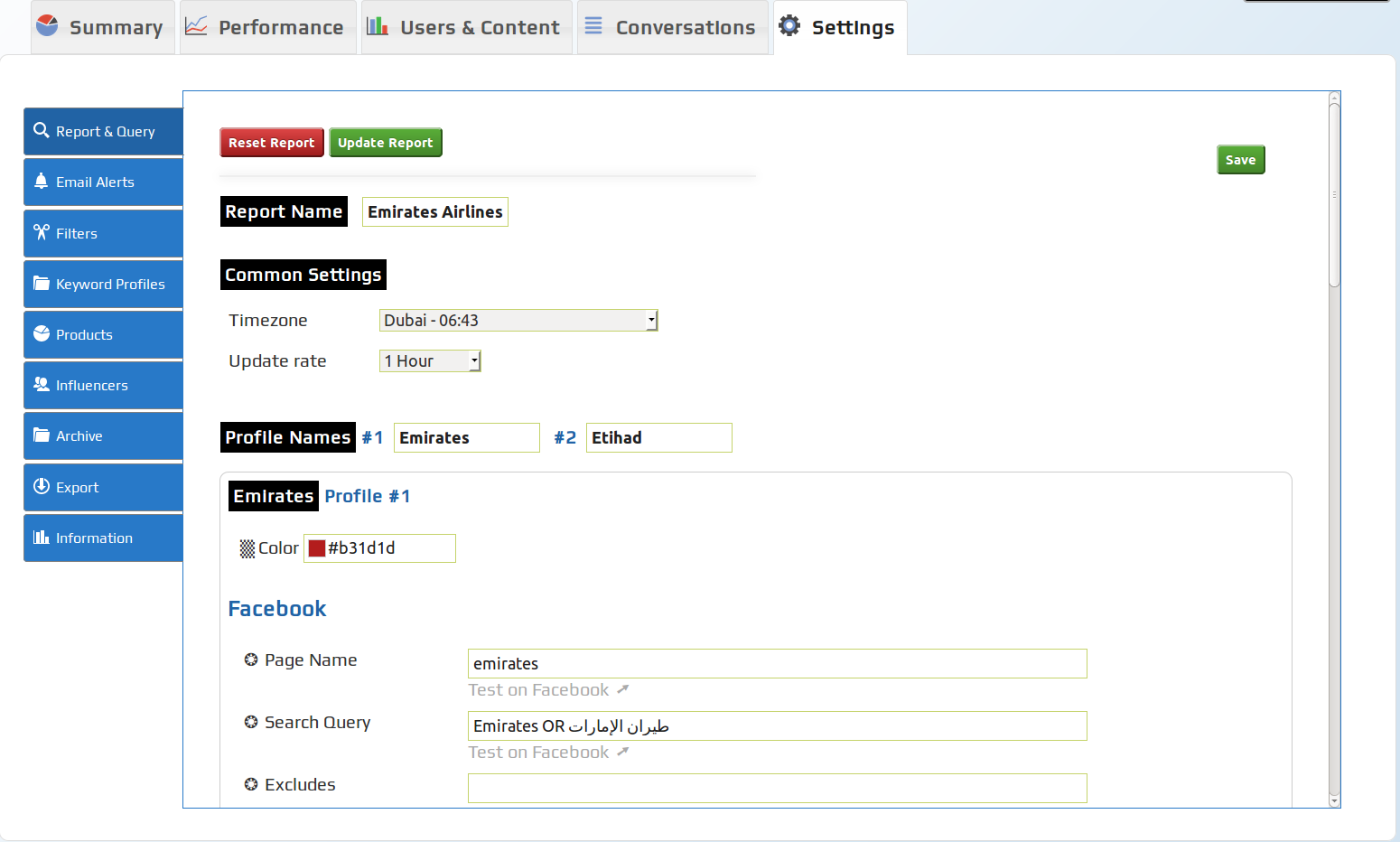Click the help icon next to Excludes

coord(251,784)
